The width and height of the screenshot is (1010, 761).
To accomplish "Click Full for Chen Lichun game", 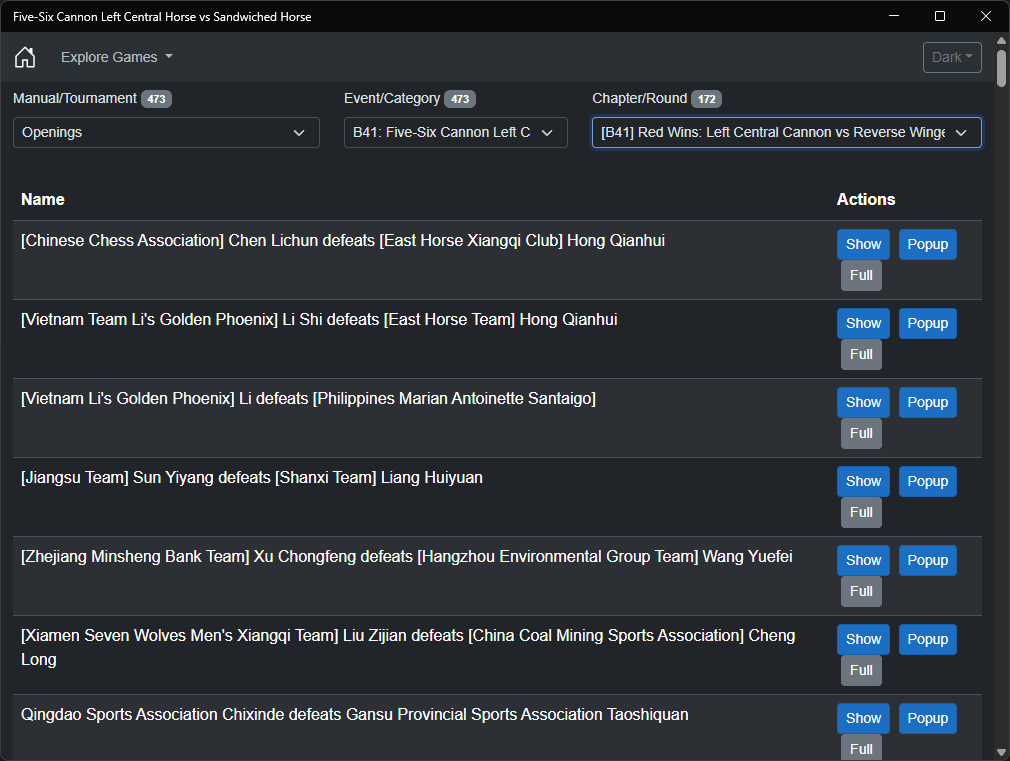I will coord(861,275).
